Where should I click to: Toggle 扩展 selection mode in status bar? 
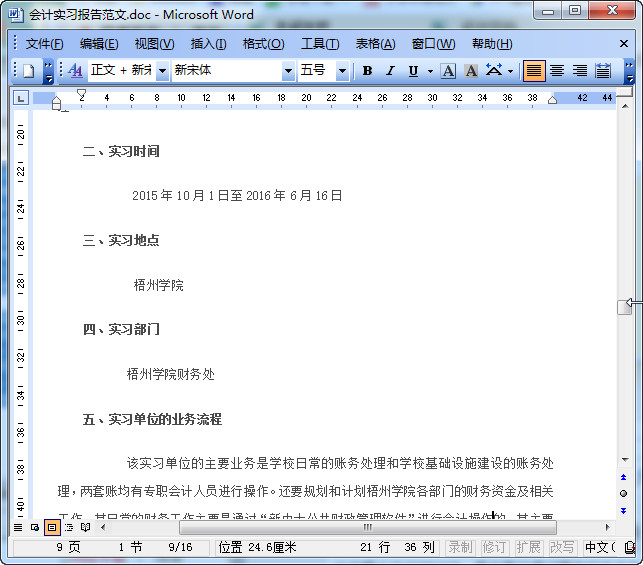point(528,547)
